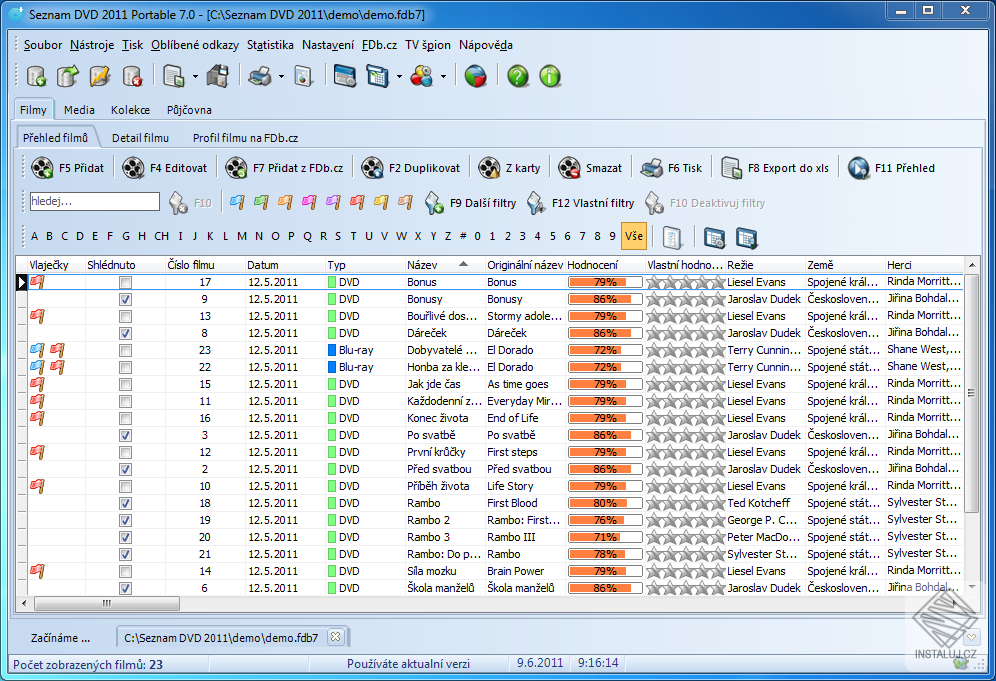
Task: Click F5 Přidat film button
Action: pos(67,168)
